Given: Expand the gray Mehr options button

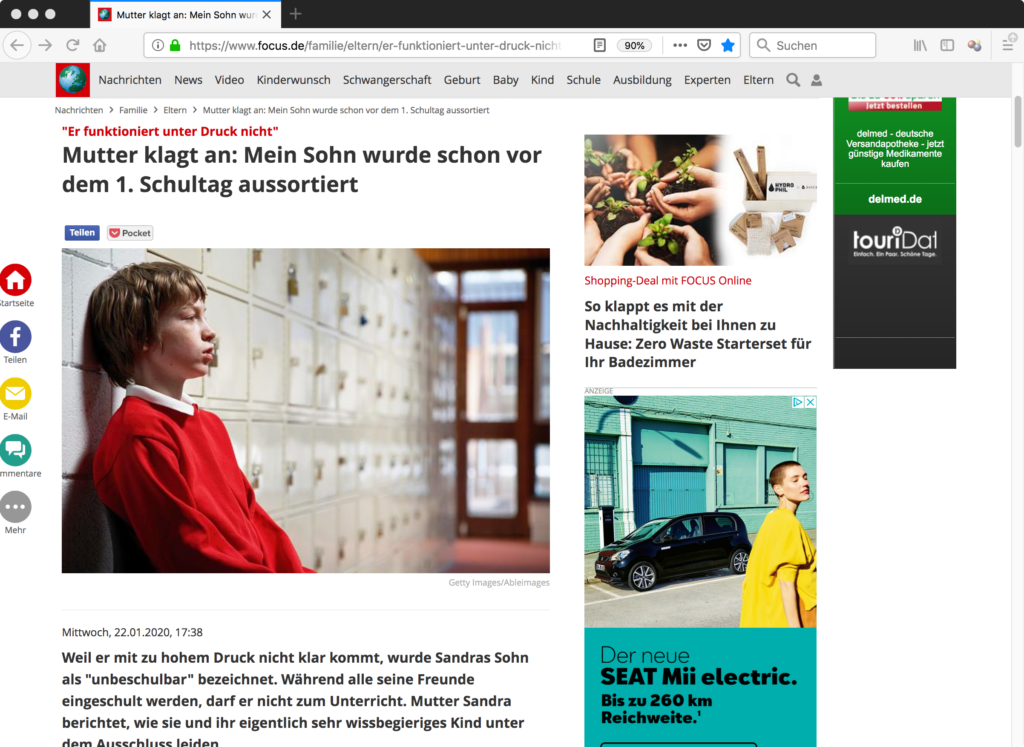Looking at the screenshot, I should click(15, 507).
